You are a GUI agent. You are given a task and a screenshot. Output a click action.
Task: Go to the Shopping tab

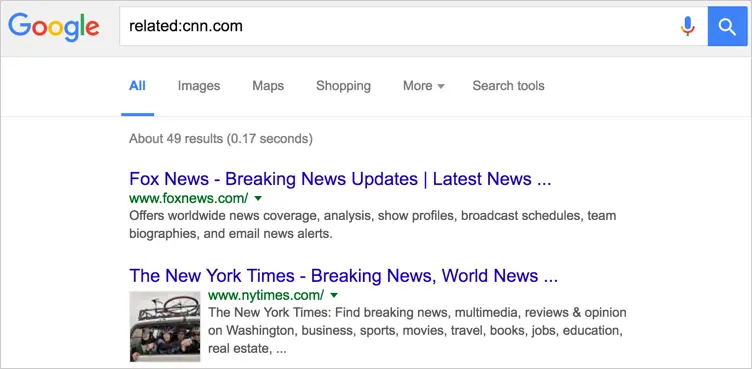[343, 86]
